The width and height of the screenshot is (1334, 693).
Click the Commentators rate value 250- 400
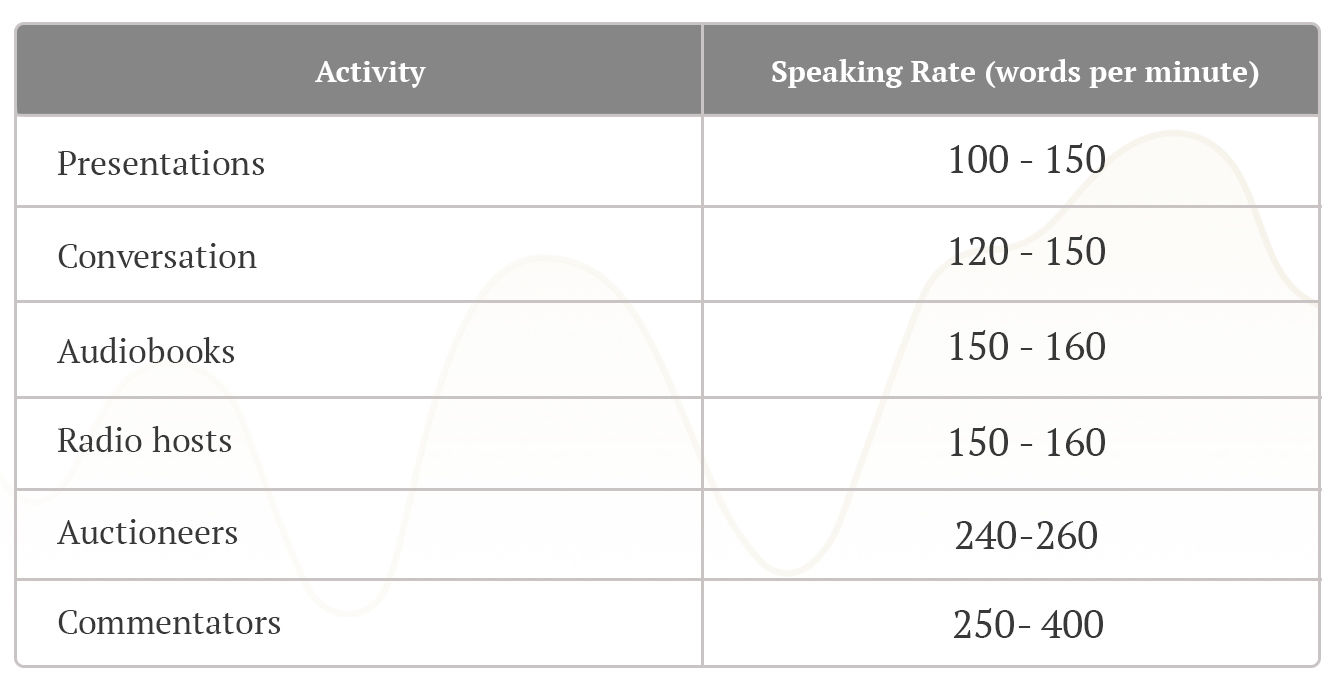[1027, 625]
